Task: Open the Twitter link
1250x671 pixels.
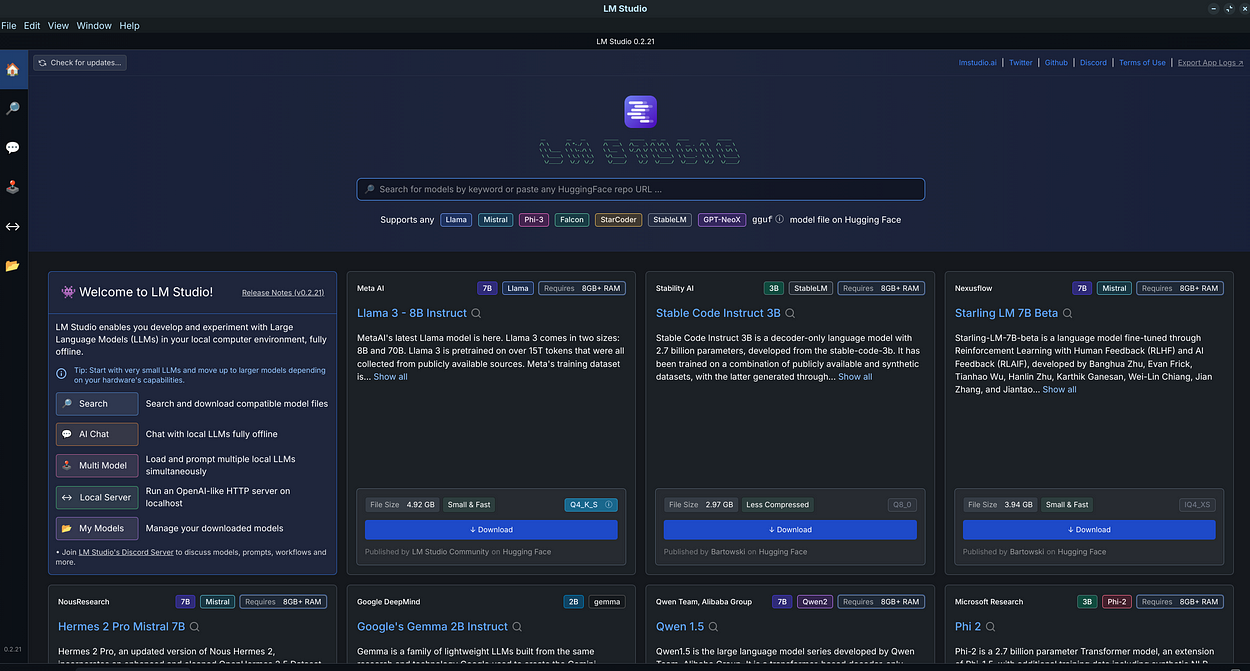Action: pyautogui.click(x=1020, y=63)
